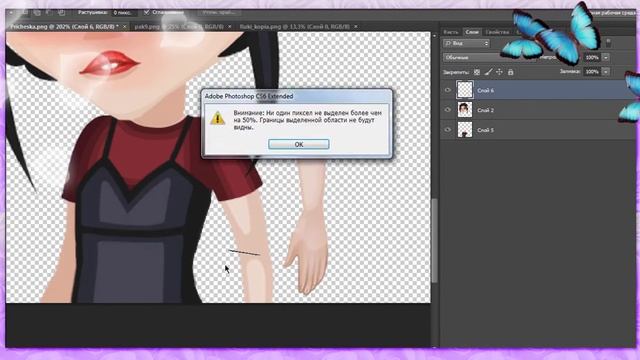This screenshot has height=360, width=640.
Task: Open the tool preset picker in options bar
Action: click(11, 13)
